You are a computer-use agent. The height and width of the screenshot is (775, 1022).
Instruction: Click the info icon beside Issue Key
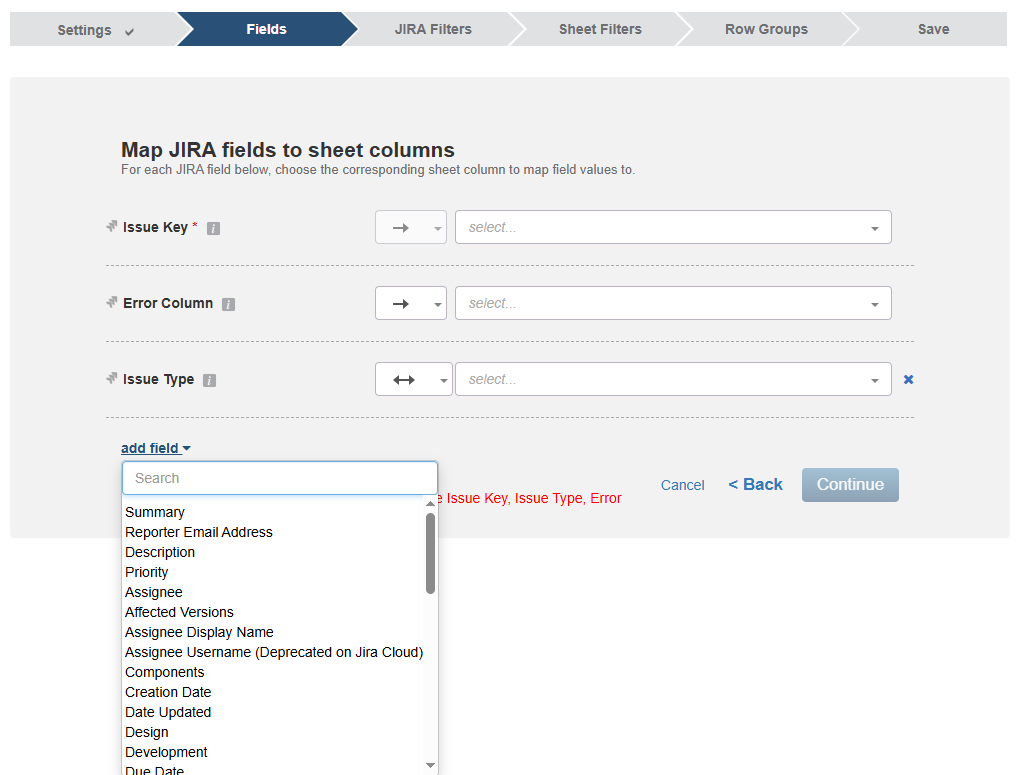click(x=213, y=227)
